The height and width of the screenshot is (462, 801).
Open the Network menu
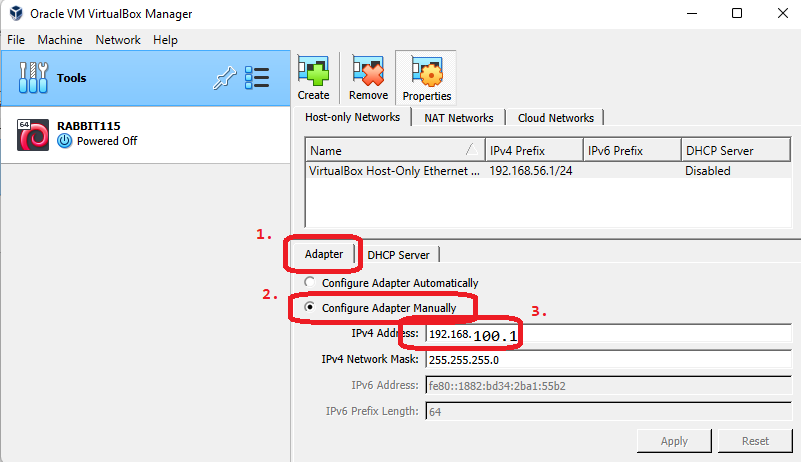coord(118,40)
